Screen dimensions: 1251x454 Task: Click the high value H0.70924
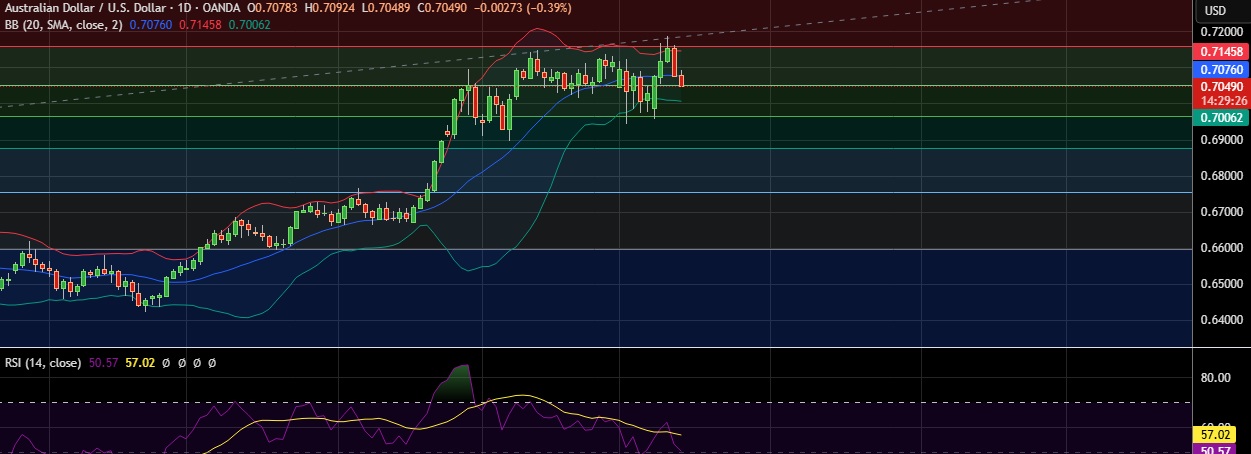point(331,10)
